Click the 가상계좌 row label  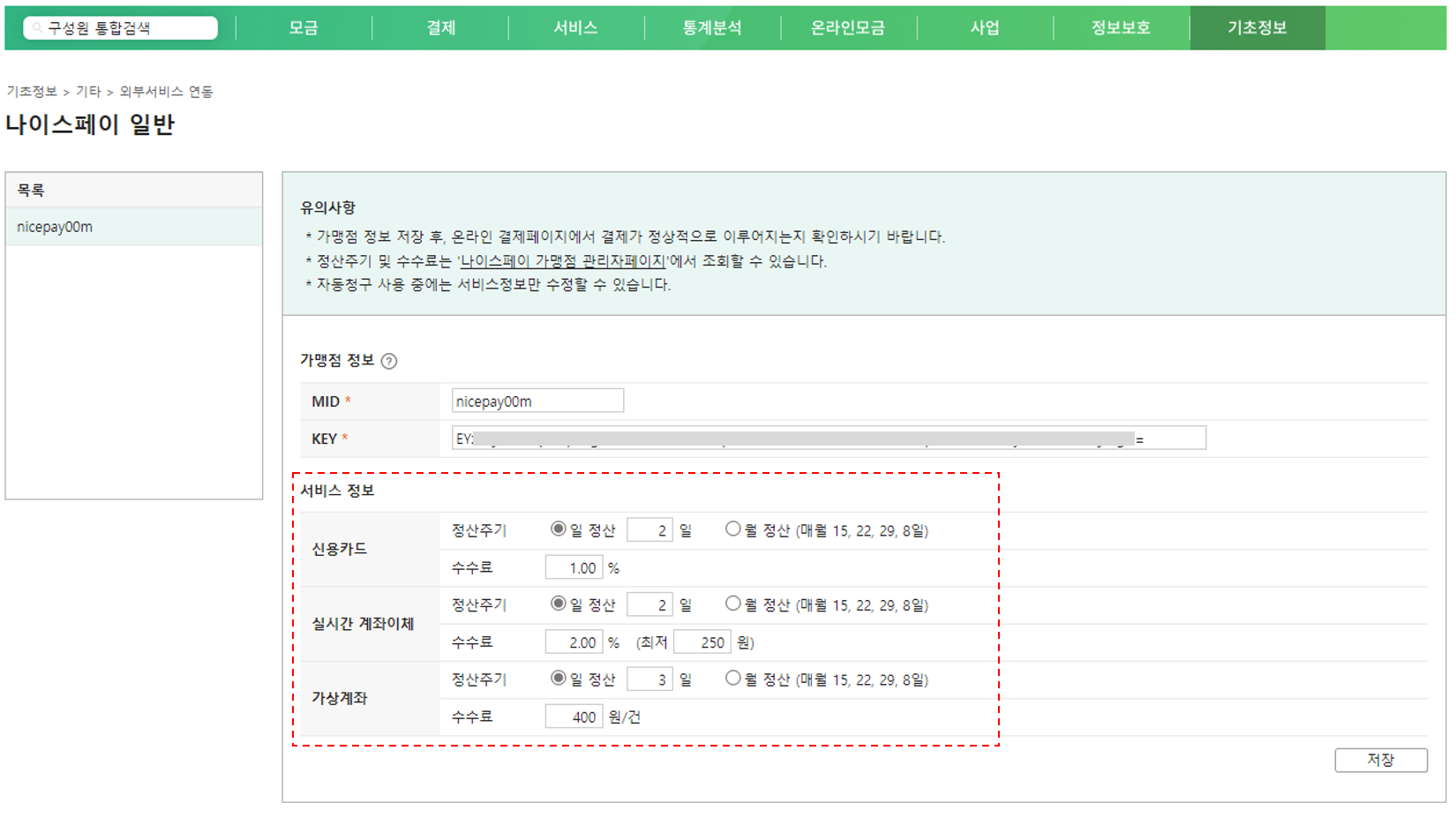[x=339, y=698]
